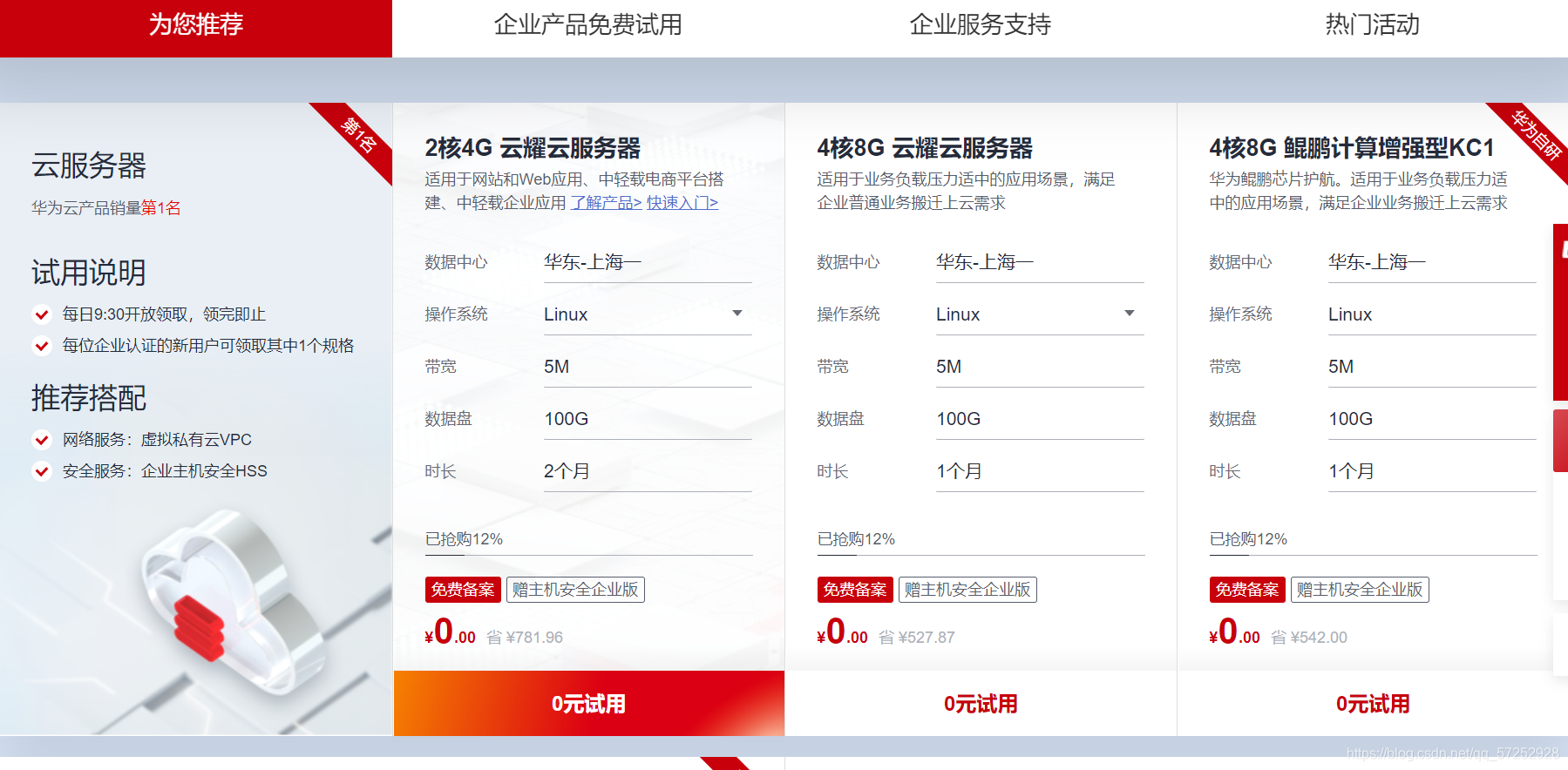Screen dimensions: 1568x770
Task: Click 赠主机安全企业版 tag in 2核4G card
Action: tap(575, 590)
